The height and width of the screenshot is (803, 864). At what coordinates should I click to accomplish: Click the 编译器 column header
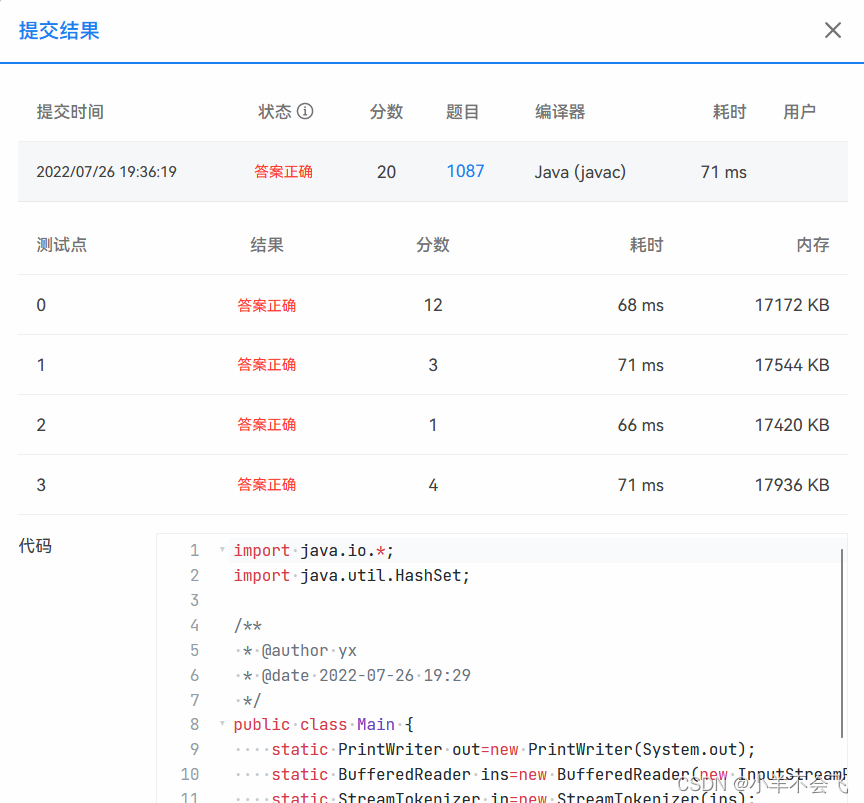[560, 112]
